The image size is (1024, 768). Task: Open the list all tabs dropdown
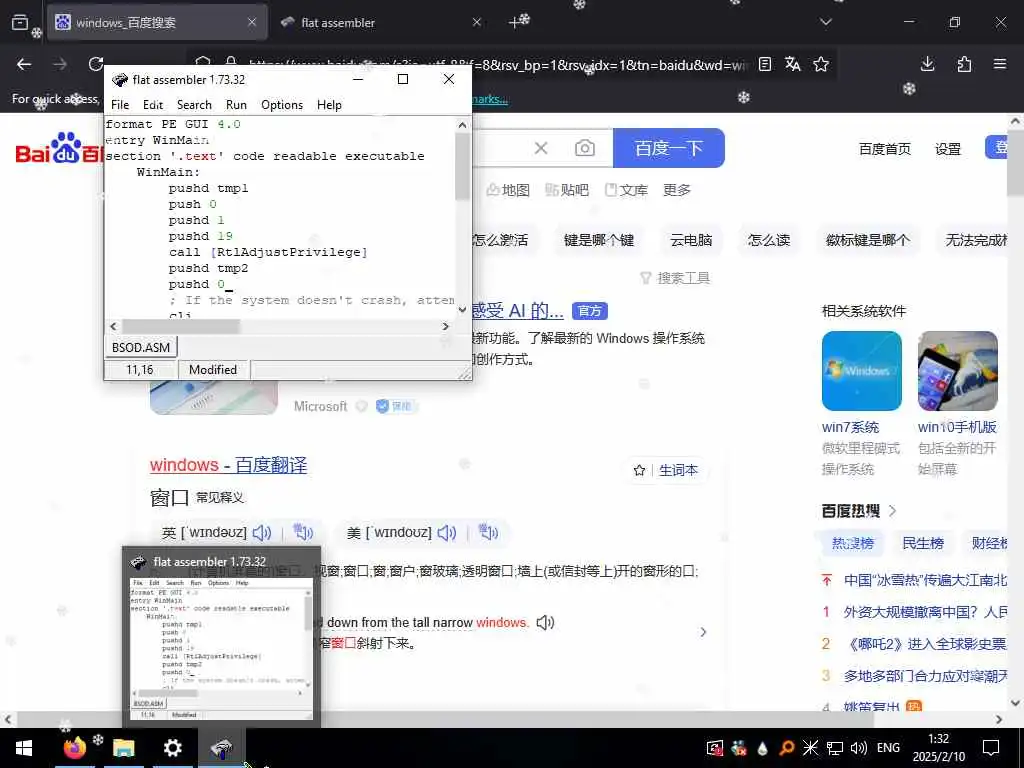[x=825, y=22]
